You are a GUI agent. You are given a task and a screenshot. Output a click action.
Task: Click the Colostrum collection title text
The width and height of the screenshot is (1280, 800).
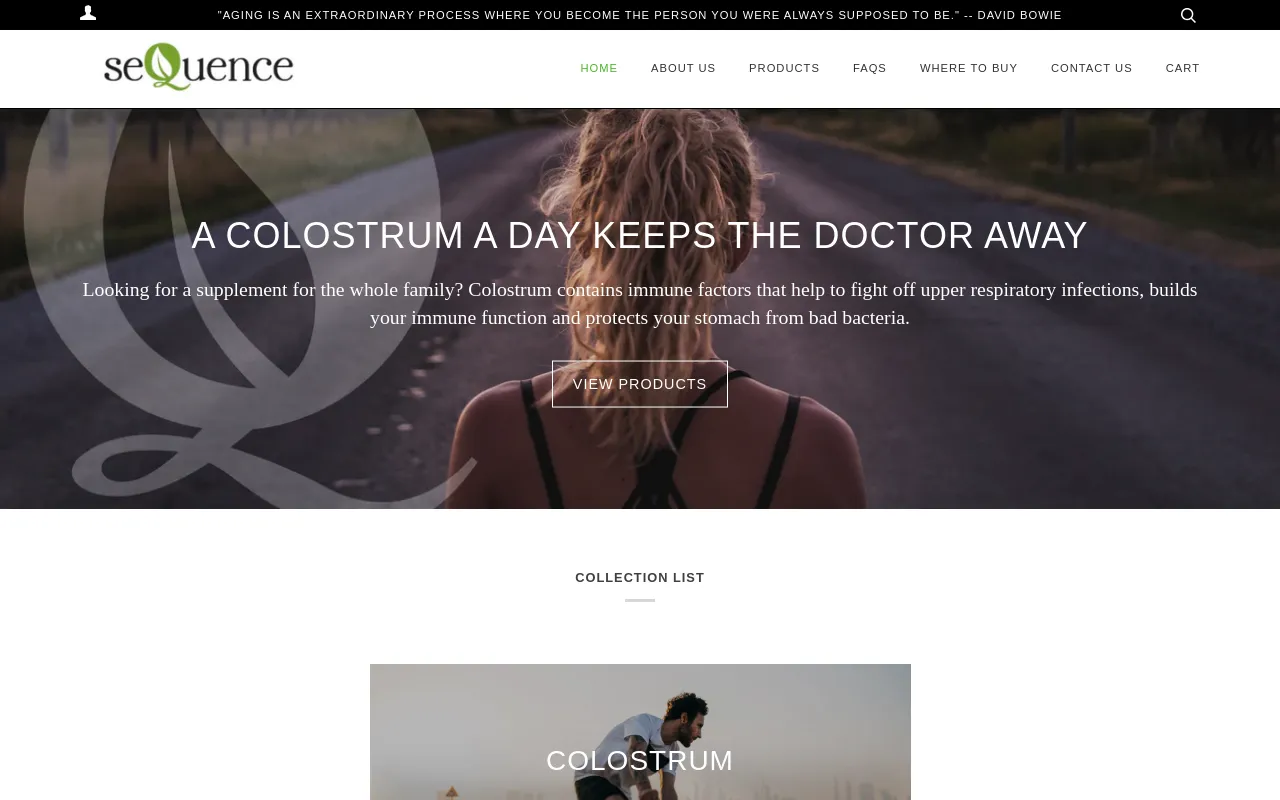(x=640, y=761)
